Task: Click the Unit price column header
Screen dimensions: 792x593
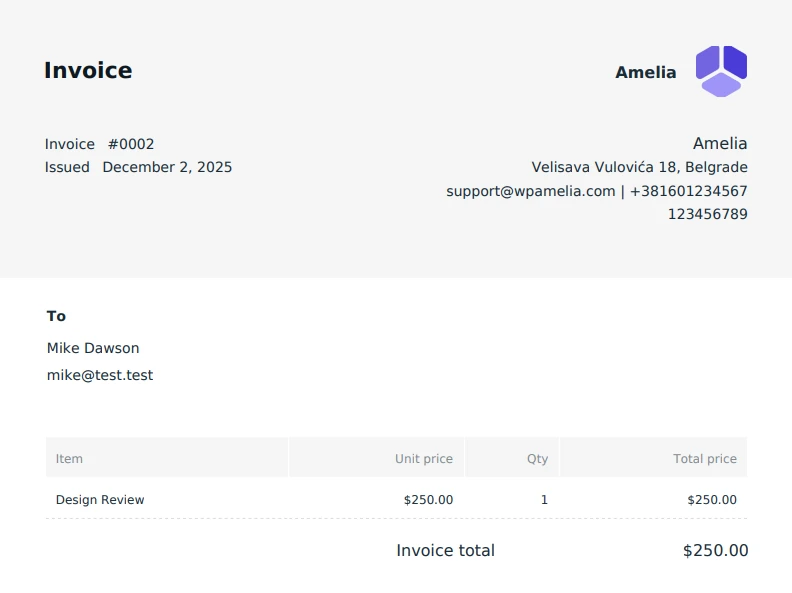Action: pyautogui.click(x=423, y=459)
